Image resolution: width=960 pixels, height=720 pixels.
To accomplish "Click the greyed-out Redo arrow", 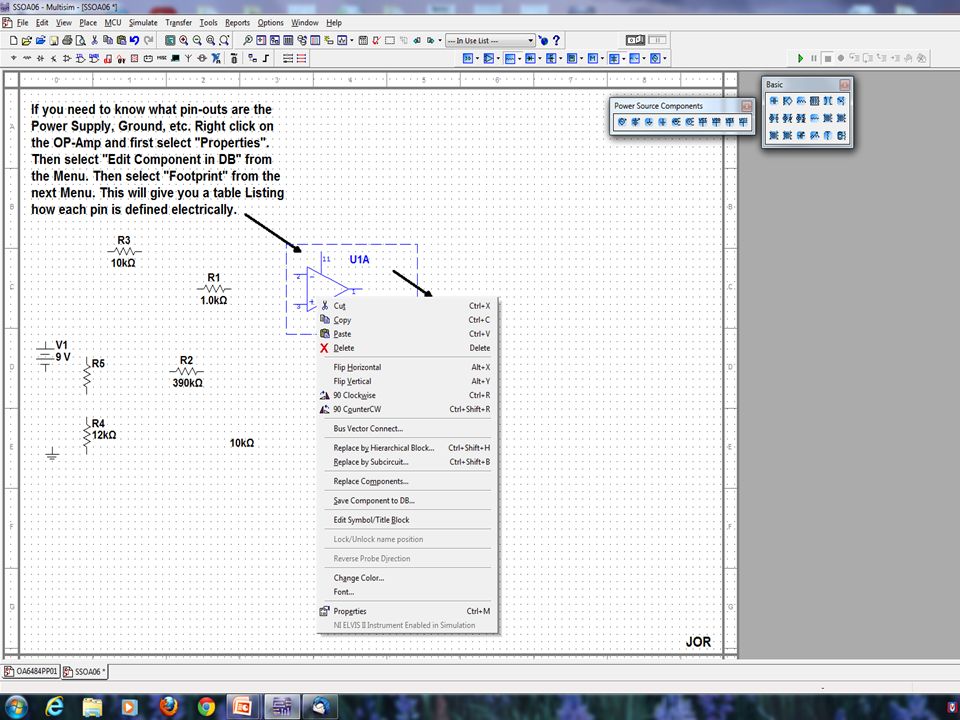I will [148, 40].
